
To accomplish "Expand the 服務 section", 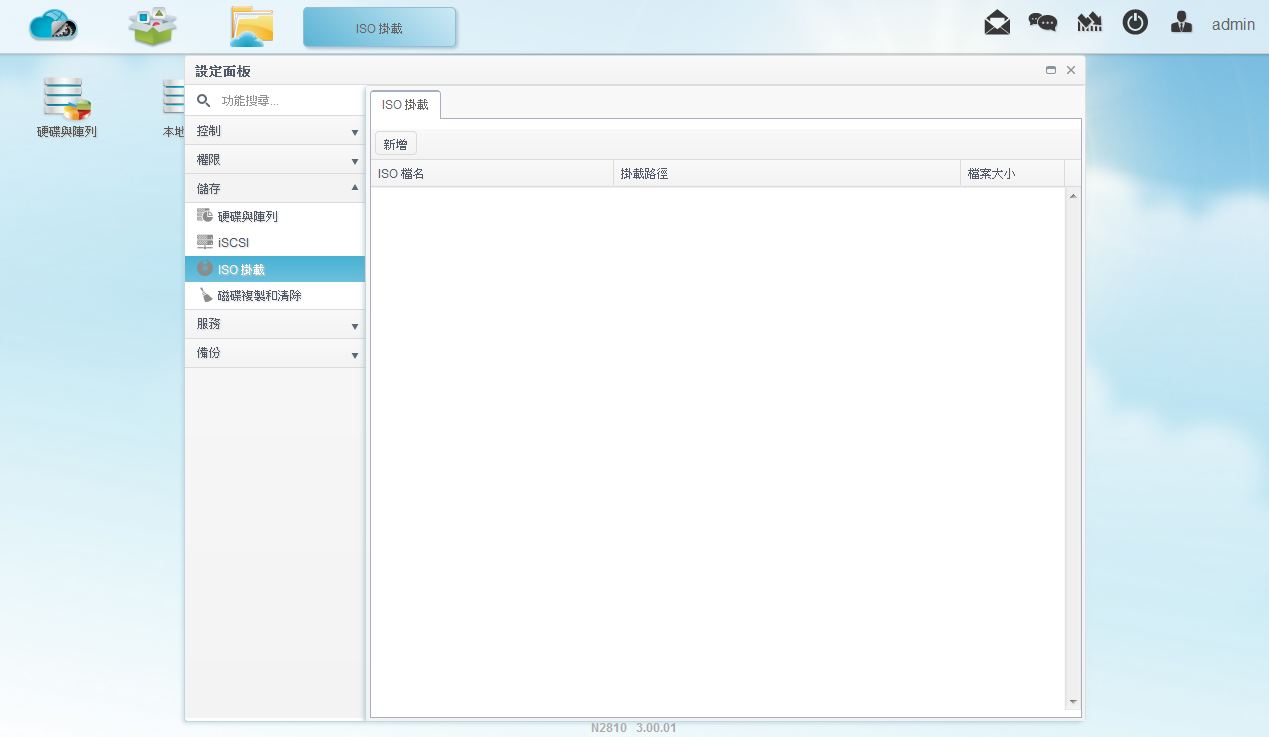I will point(275,325).
